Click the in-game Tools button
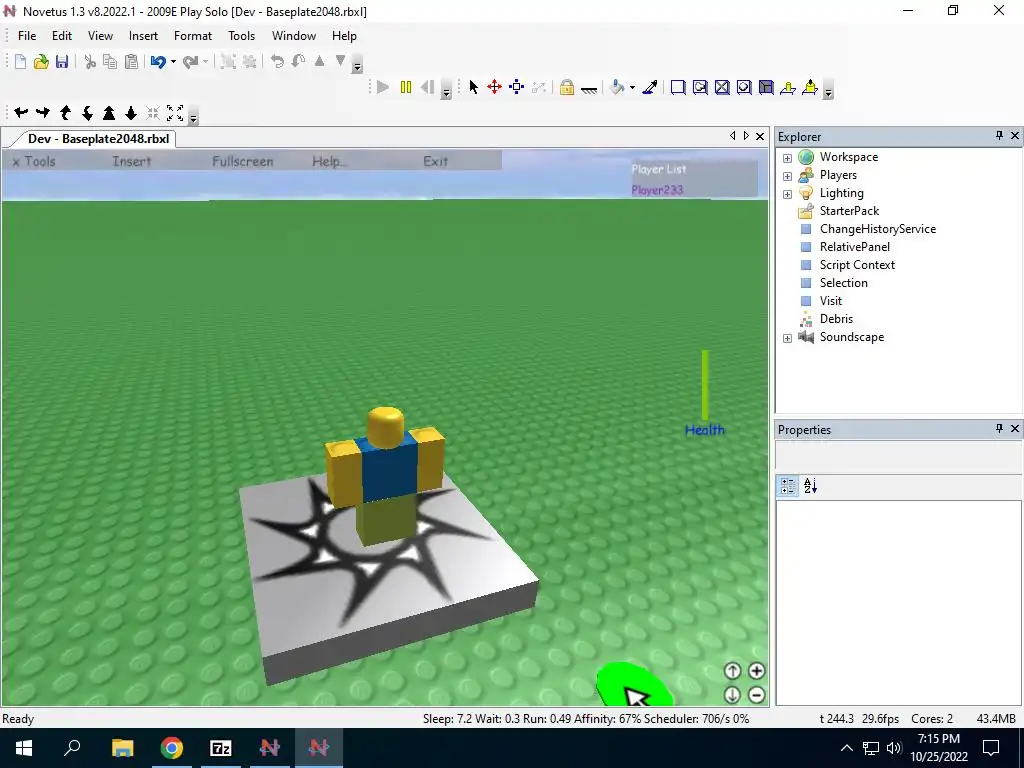Image resolution: width=1024 pixels, height=768 pixels. tap(34, 161)
